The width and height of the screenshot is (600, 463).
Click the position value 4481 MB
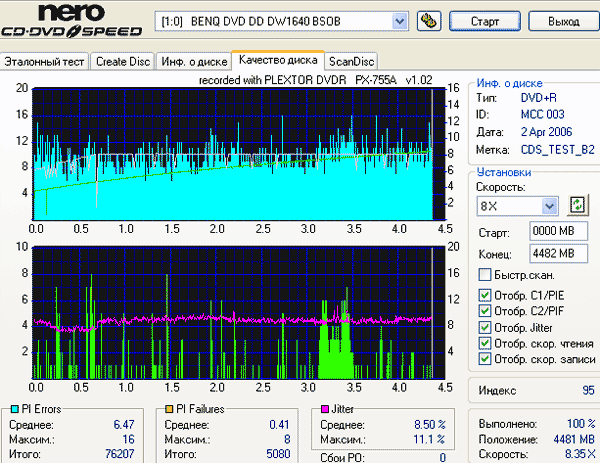click(574, 439)
